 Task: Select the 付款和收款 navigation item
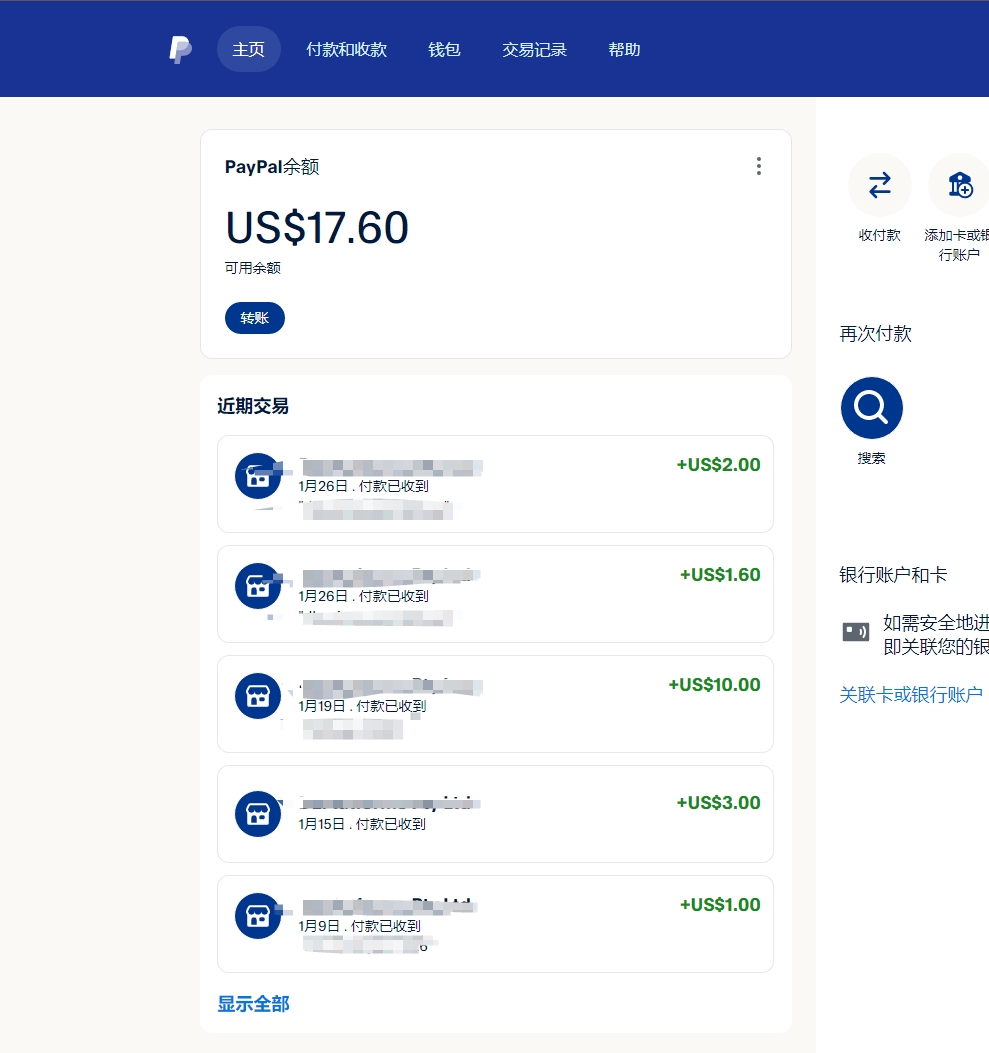click(x=347, y=48)
